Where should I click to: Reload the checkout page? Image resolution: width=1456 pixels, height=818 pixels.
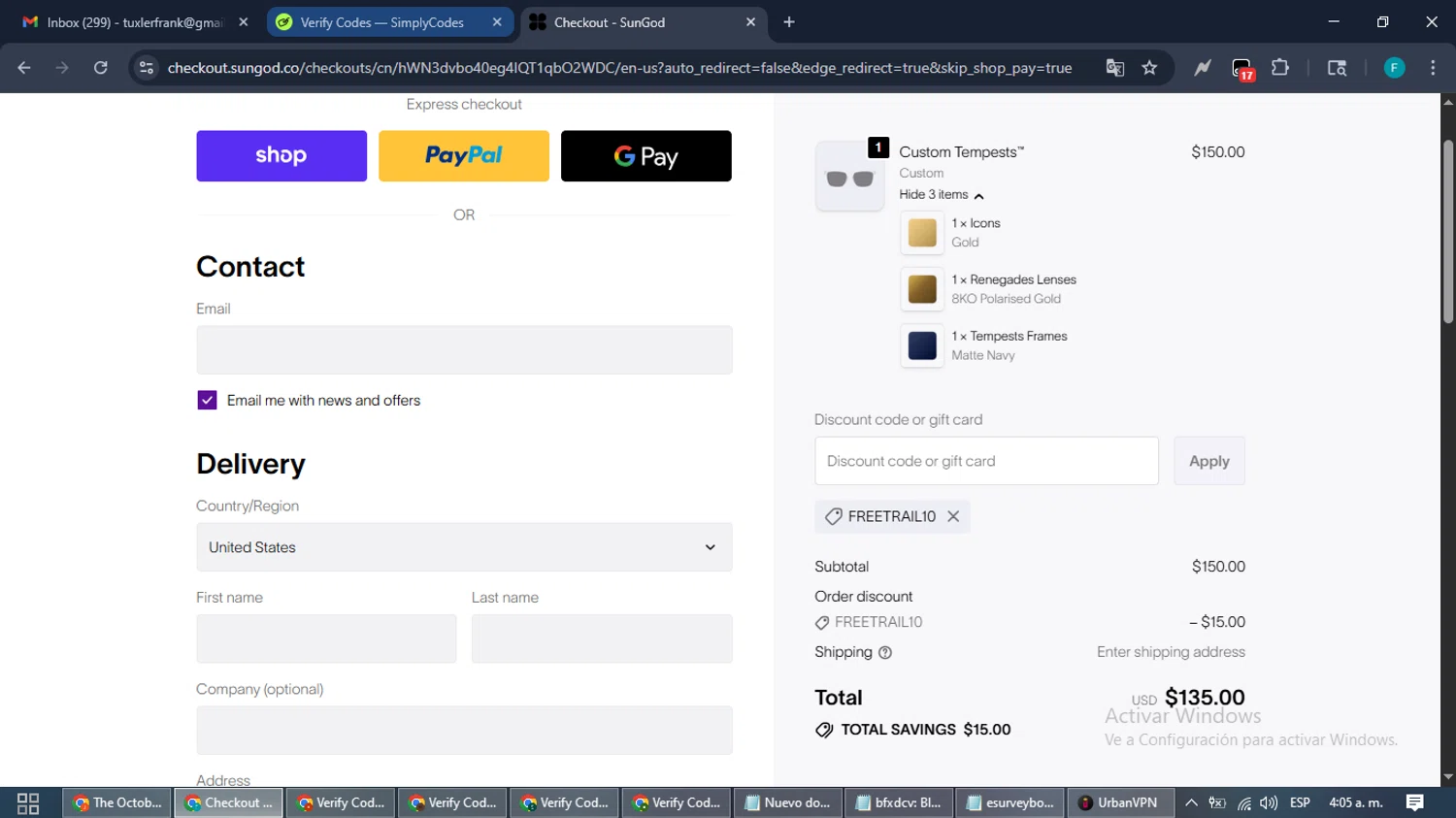pyautogui.click(x=100, y=68)
